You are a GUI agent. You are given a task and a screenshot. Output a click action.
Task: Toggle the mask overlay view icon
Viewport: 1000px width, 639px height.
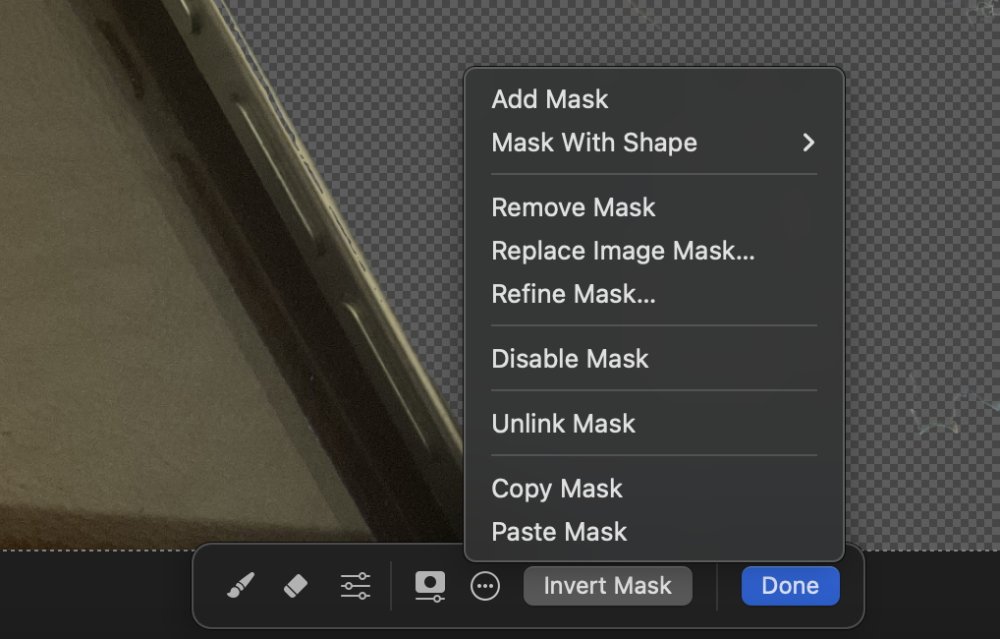coord(430,586)
